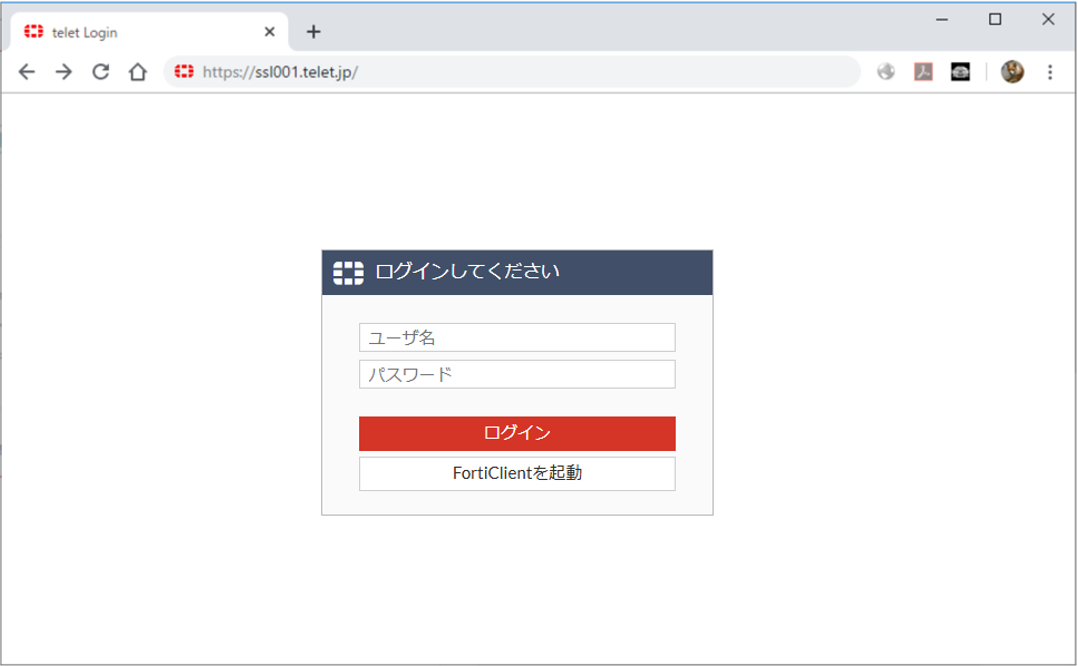Image resolution: width=1078 pixels, height=666 pixels.
Task: Click the red ログイン button
Action: click(x=517, y=433)
